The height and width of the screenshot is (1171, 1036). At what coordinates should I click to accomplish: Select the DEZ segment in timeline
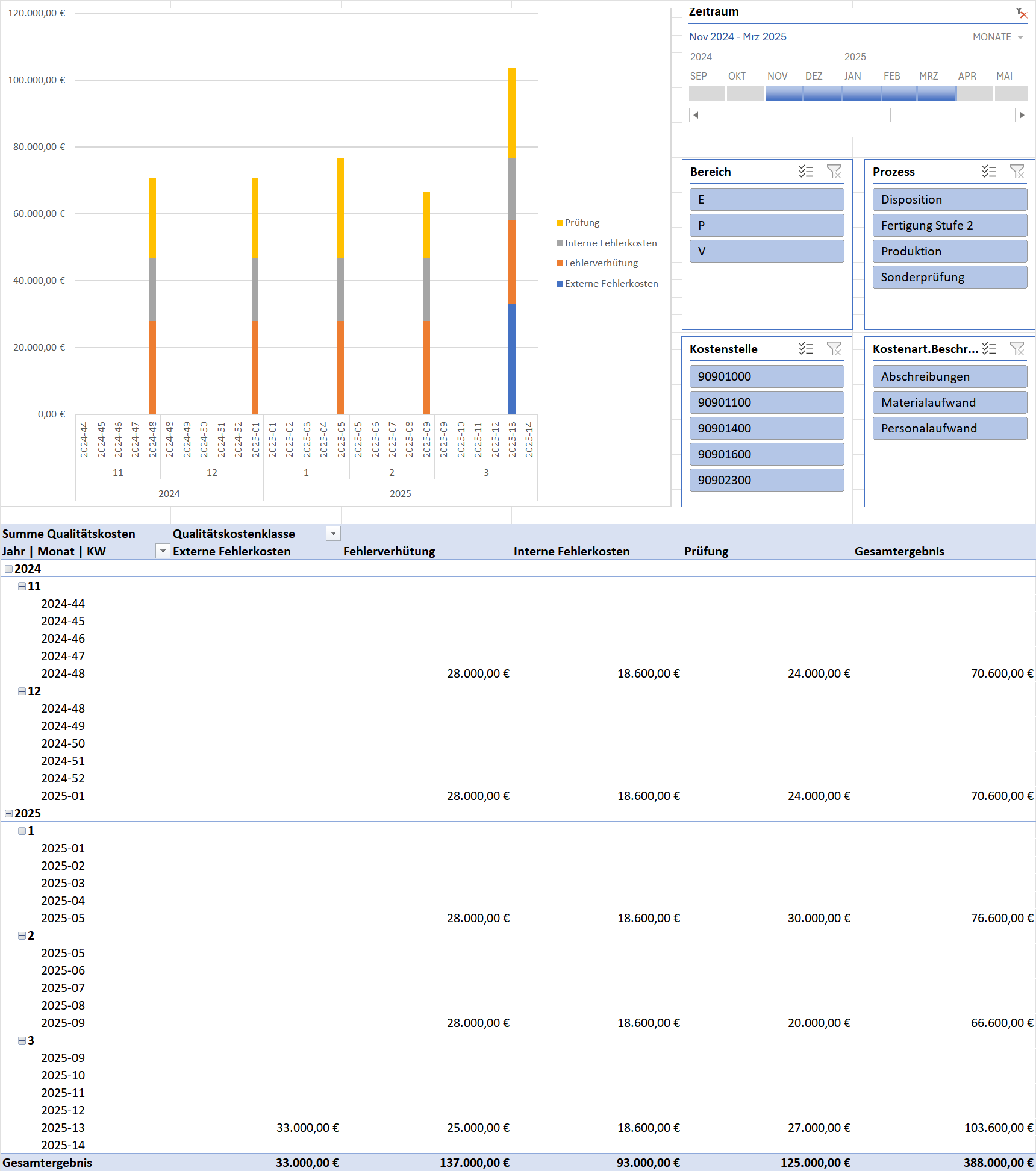(x=823, y=93)
